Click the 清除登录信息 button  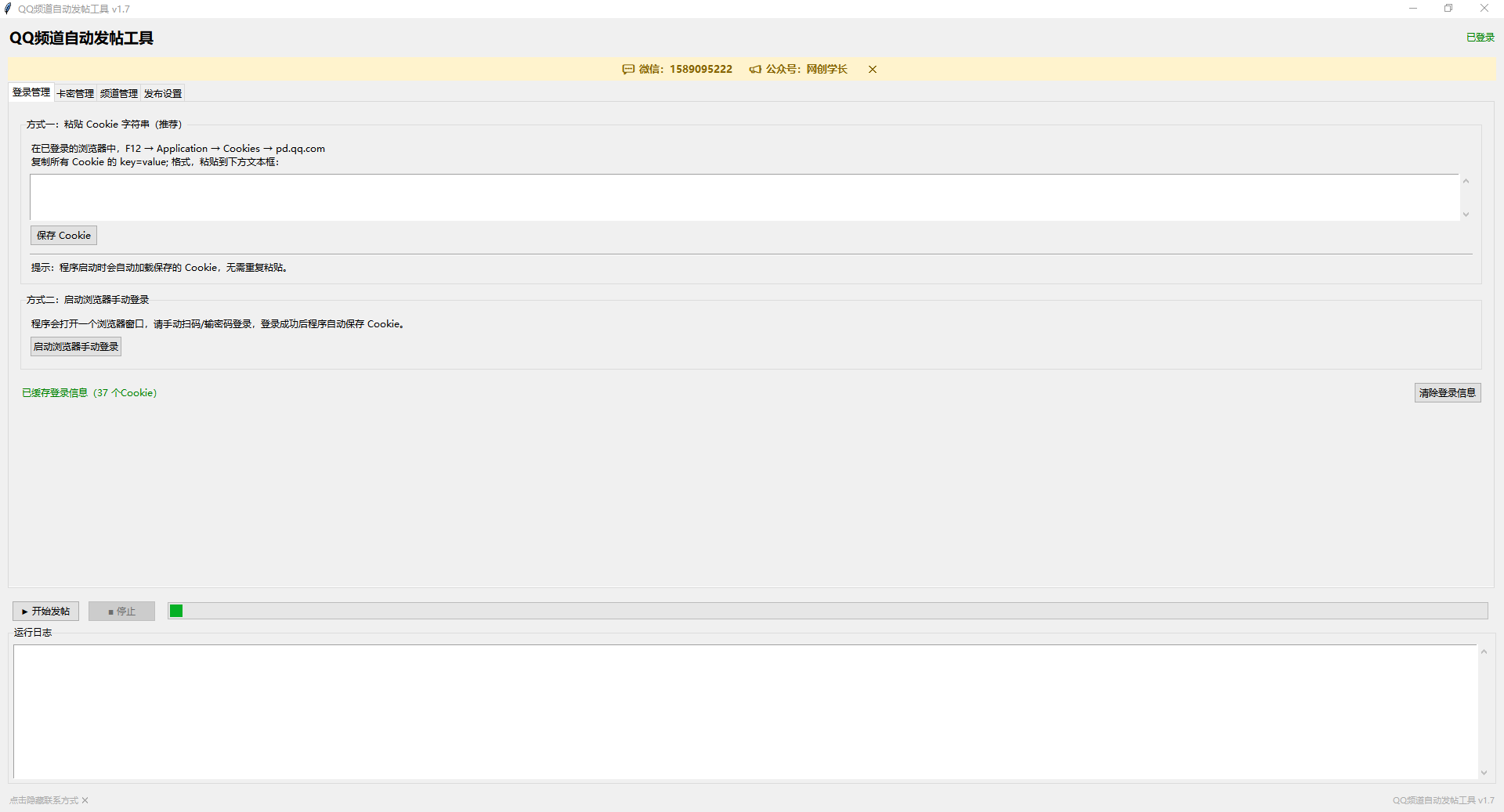[1448, 393]
